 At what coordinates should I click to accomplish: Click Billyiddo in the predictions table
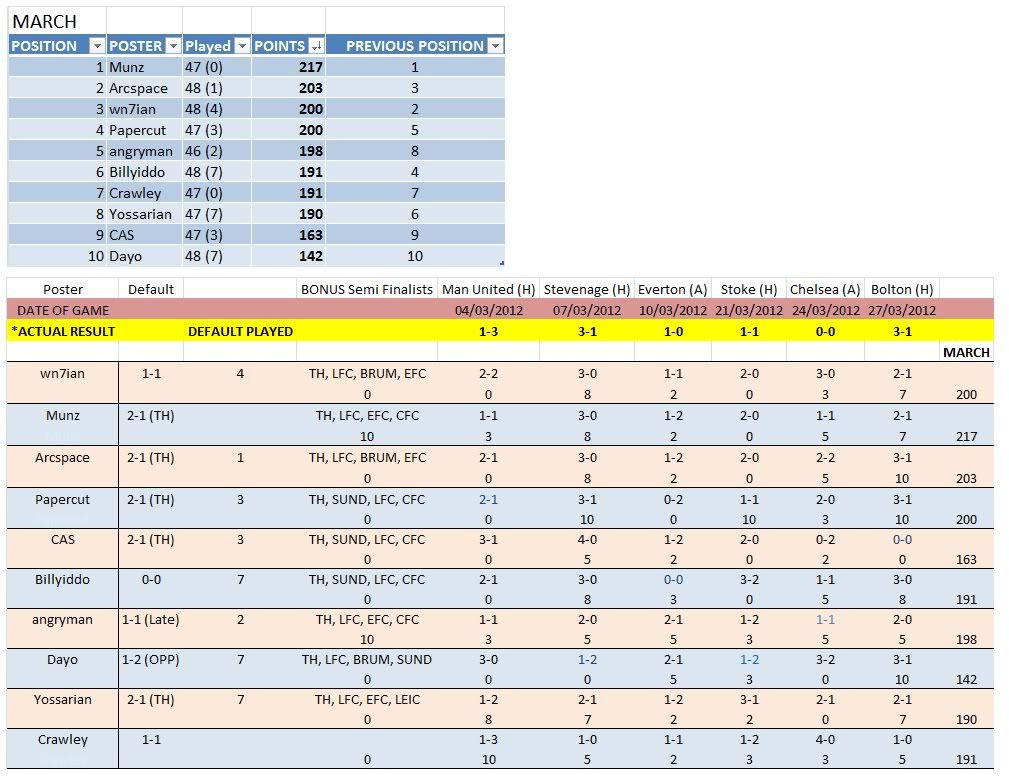[x=62, y=579]
